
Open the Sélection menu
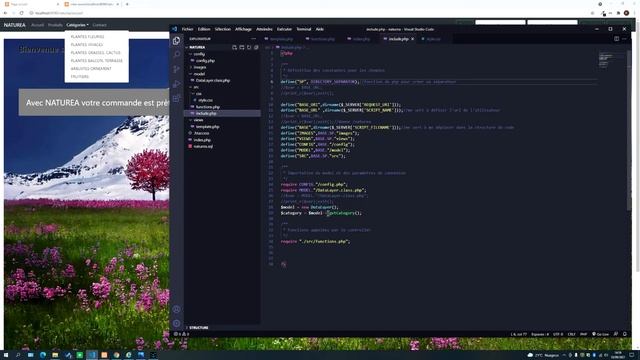click(223, 29)
